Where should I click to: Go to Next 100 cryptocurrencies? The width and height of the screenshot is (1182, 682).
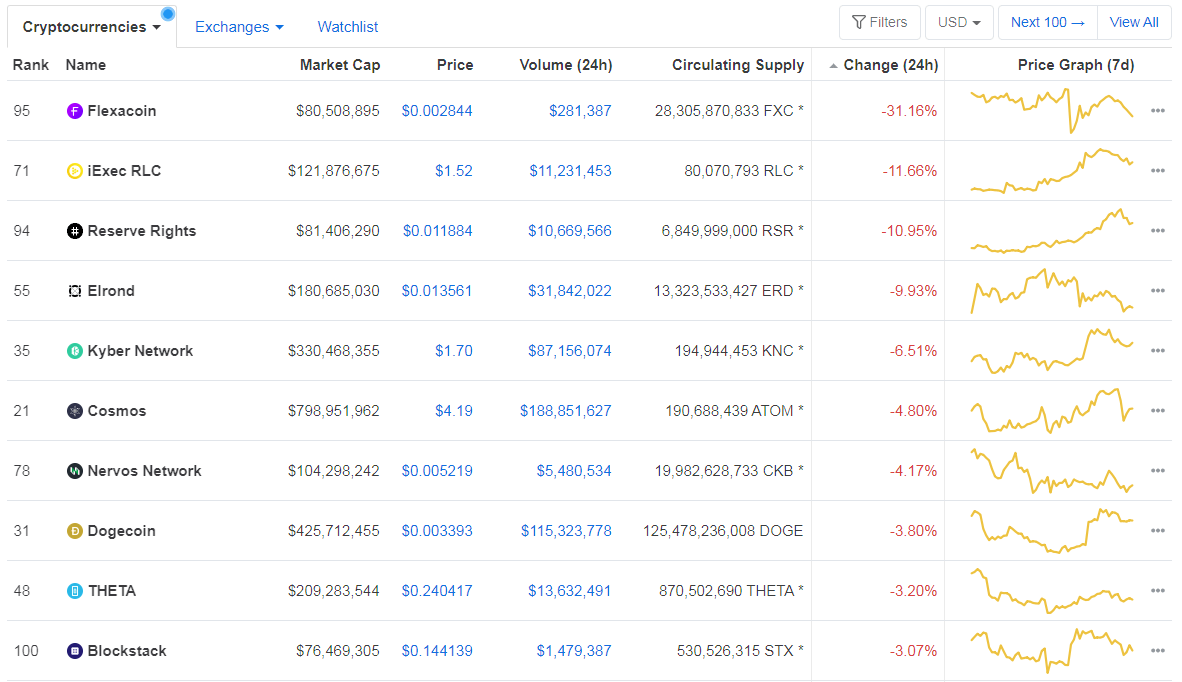(1048, 23)
